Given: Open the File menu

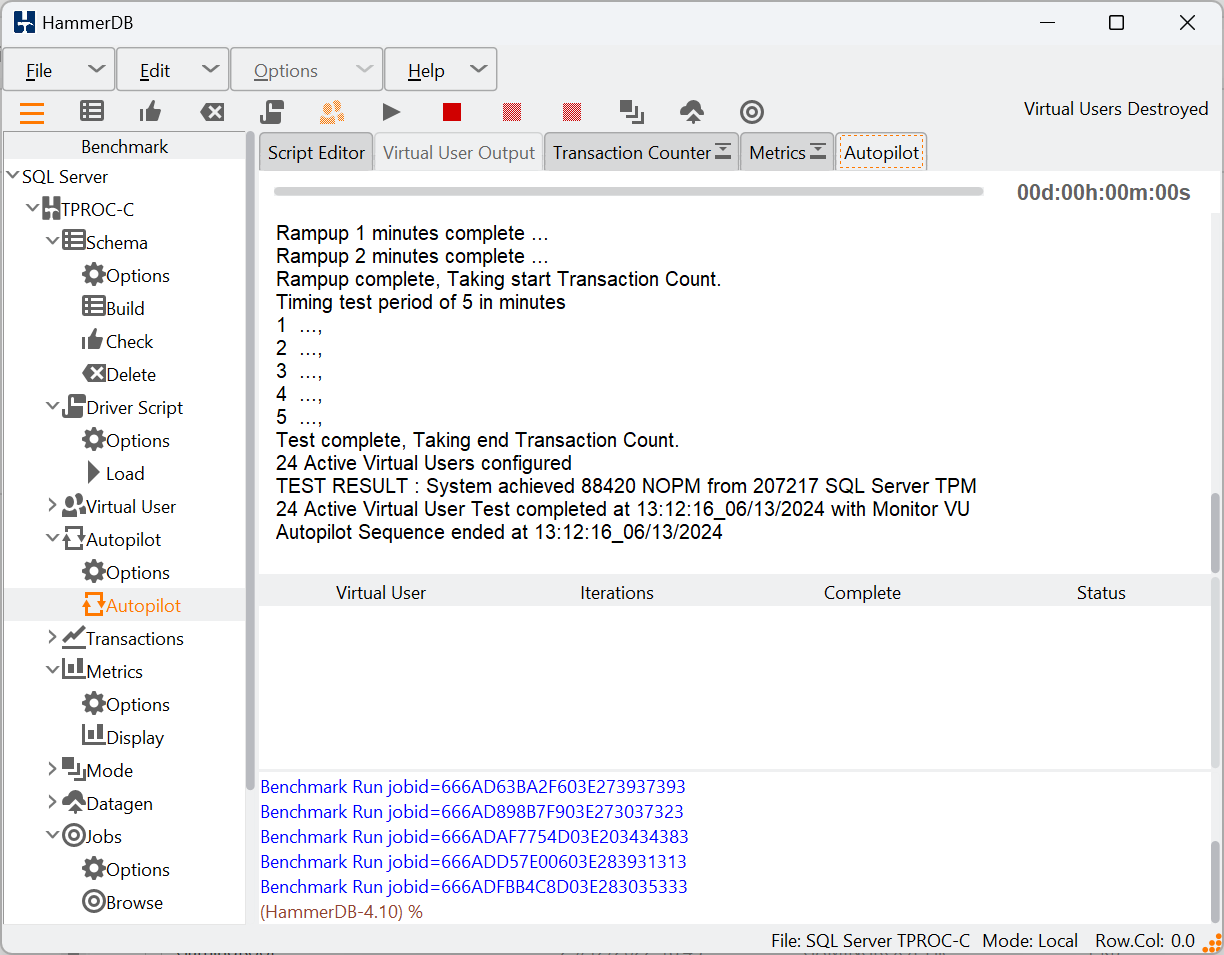Looking at the screenshot, I should click(58, 70).
